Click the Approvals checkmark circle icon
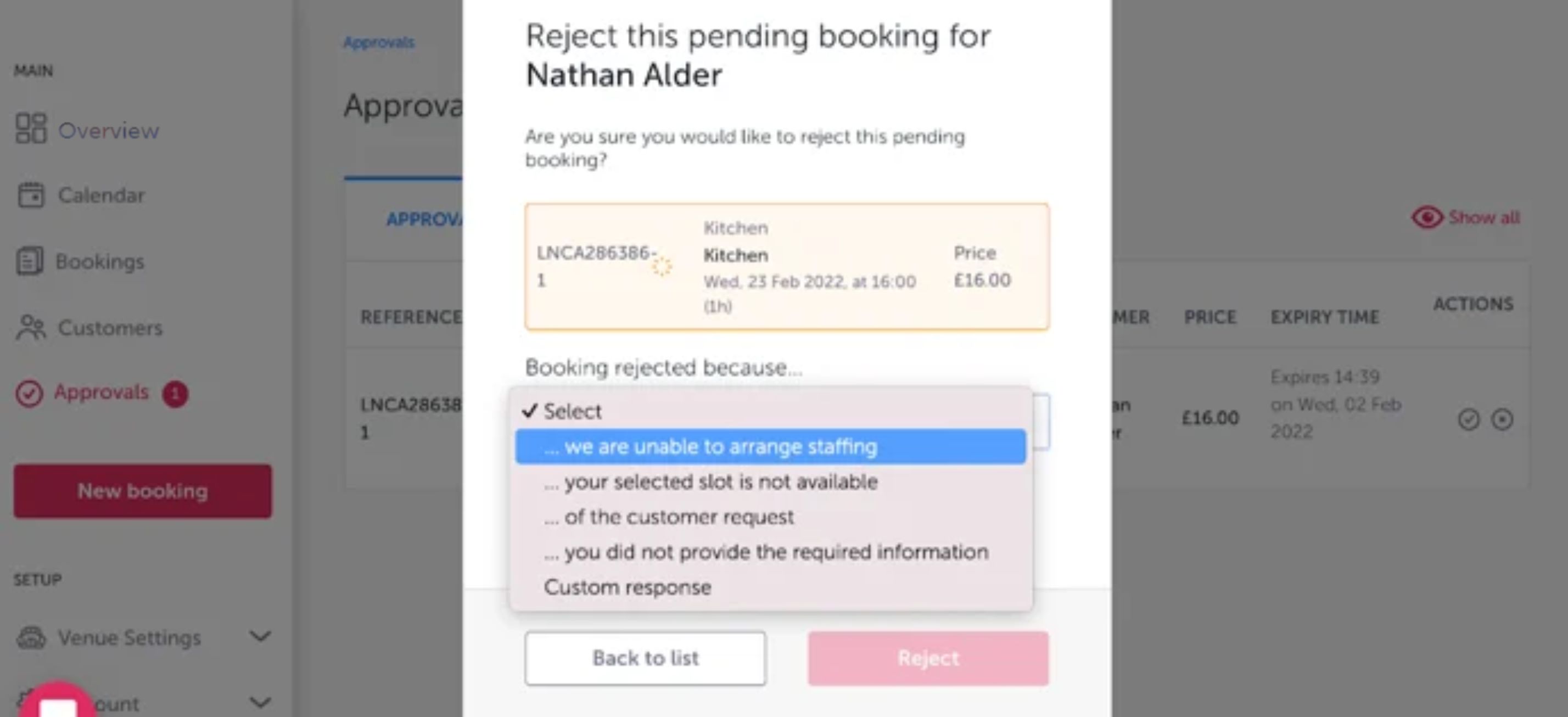 [x=29, y=393]
